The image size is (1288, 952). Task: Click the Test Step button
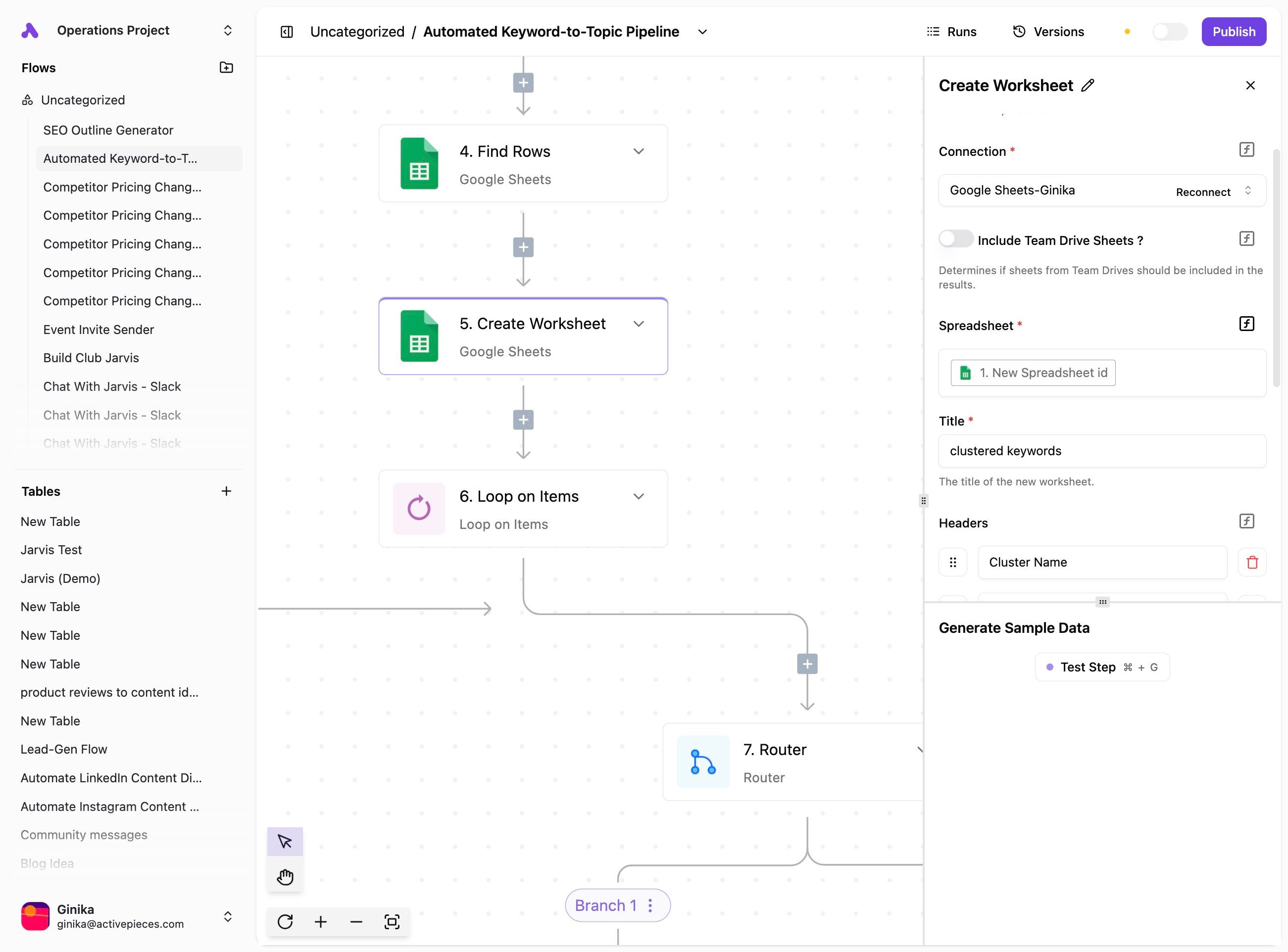[1102, 666]
